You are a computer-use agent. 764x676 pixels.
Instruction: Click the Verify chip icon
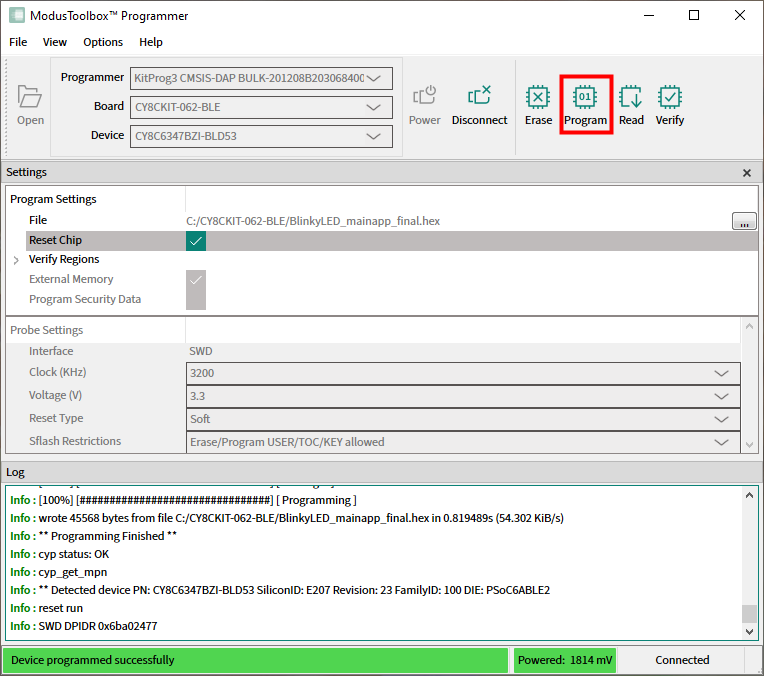click(670, 98)
